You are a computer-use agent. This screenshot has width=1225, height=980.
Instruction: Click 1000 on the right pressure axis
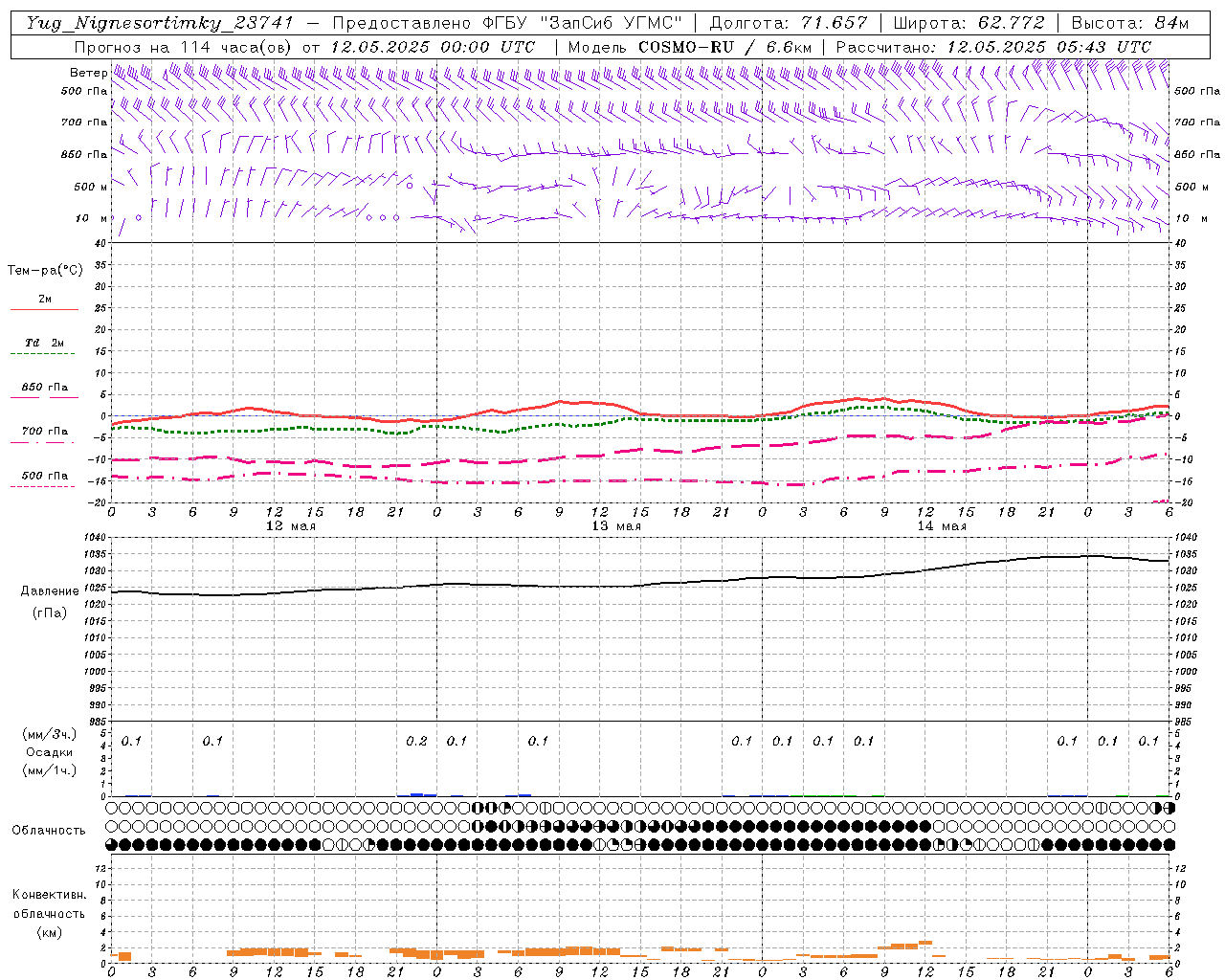pyautogui.click(x=1186, y=672)
